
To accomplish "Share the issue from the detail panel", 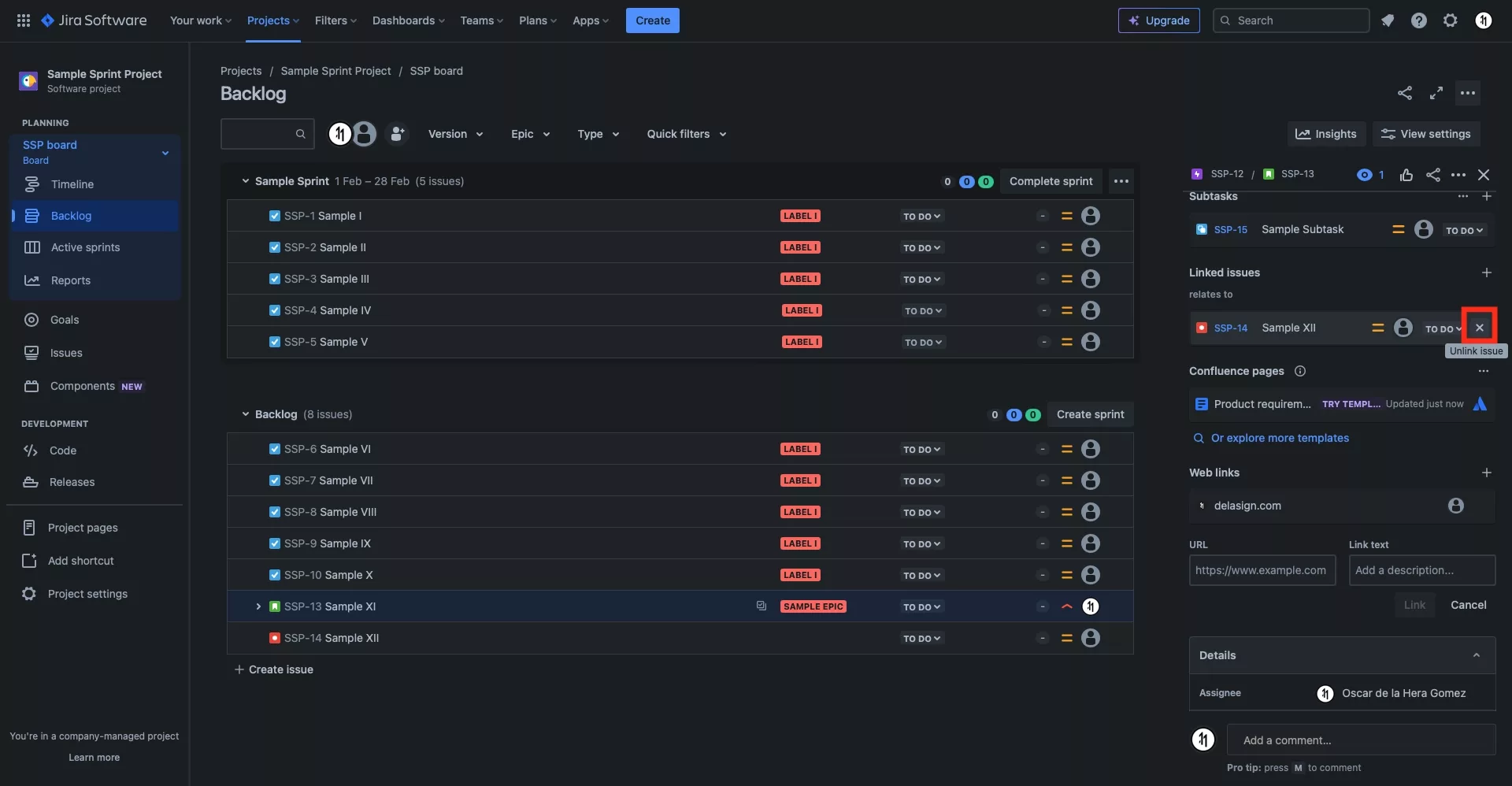I will 1433,175.
